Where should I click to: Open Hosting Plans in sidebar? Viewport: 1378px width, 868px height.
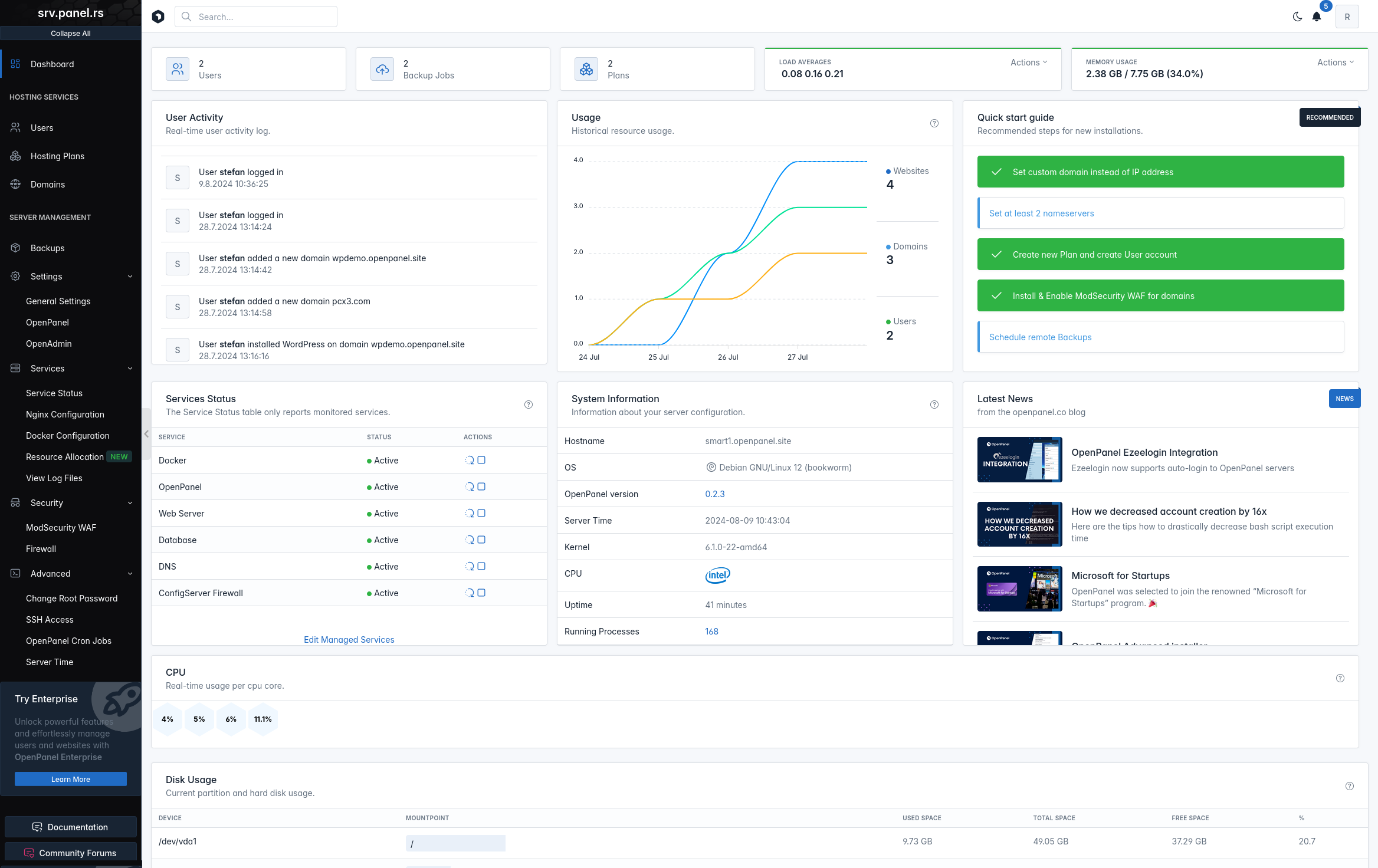click(x=57, y=156)
